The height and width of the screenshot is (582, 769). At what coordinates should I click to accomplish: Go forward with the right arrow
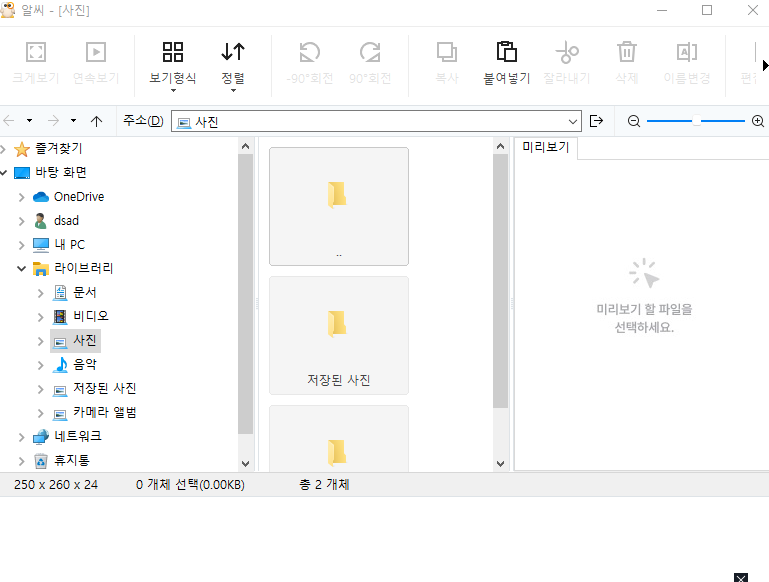pyautogui.click(x=52, y=121)
